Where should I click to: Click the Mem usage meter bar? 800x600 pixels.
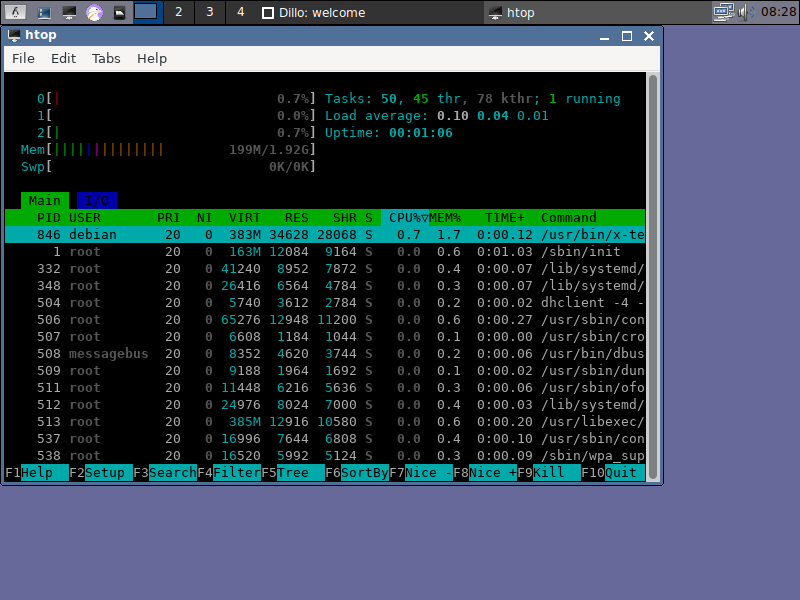[168, 149]
